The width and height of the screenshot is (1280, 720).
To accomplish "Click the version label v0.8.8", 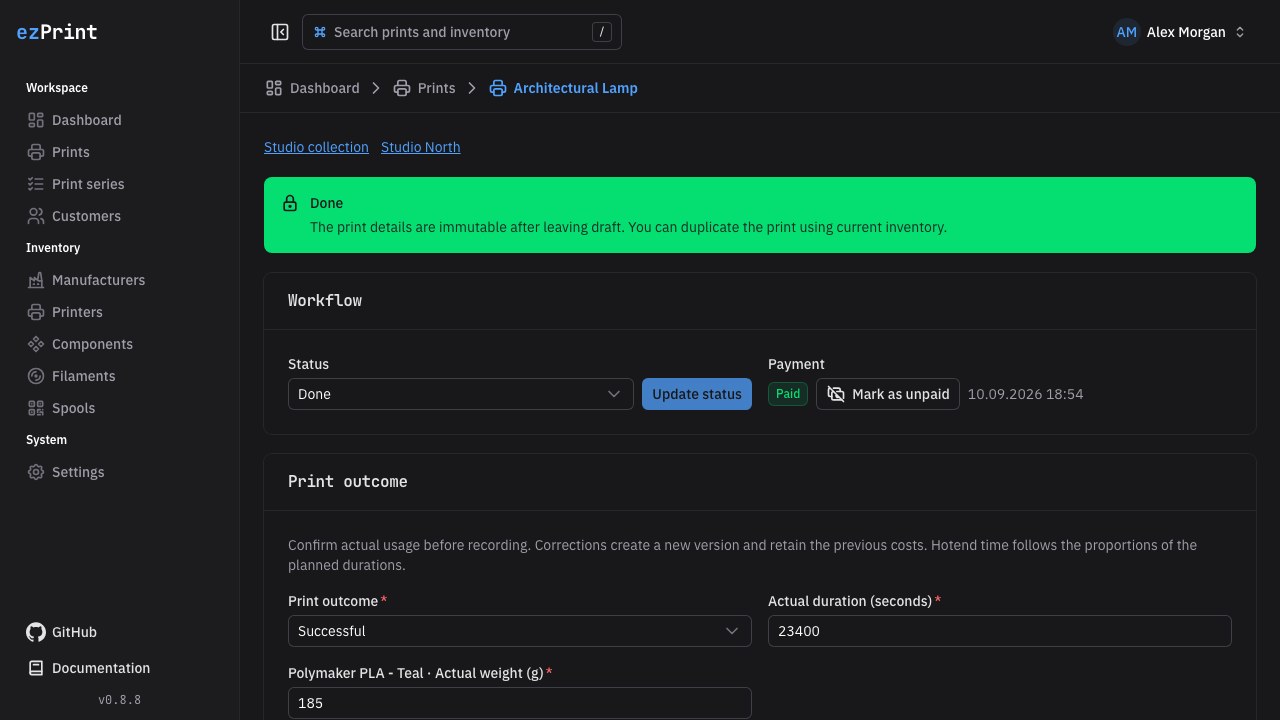I will pos(120,700).
